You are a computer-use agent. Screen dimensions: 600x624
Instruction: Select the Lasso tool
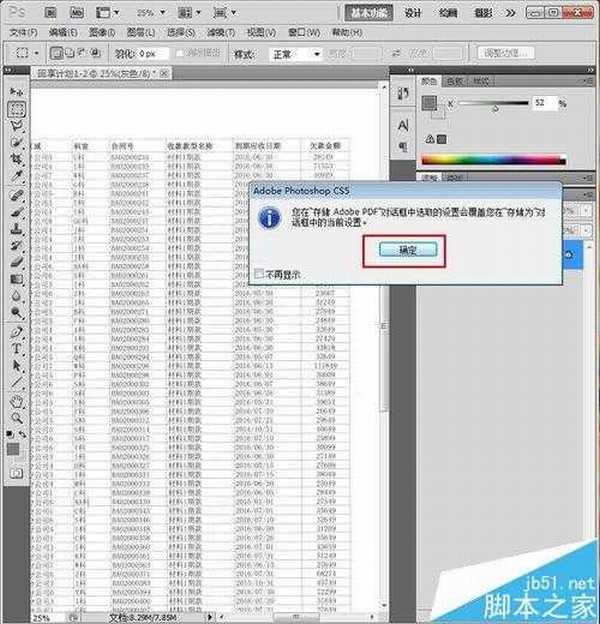point(17,126)
